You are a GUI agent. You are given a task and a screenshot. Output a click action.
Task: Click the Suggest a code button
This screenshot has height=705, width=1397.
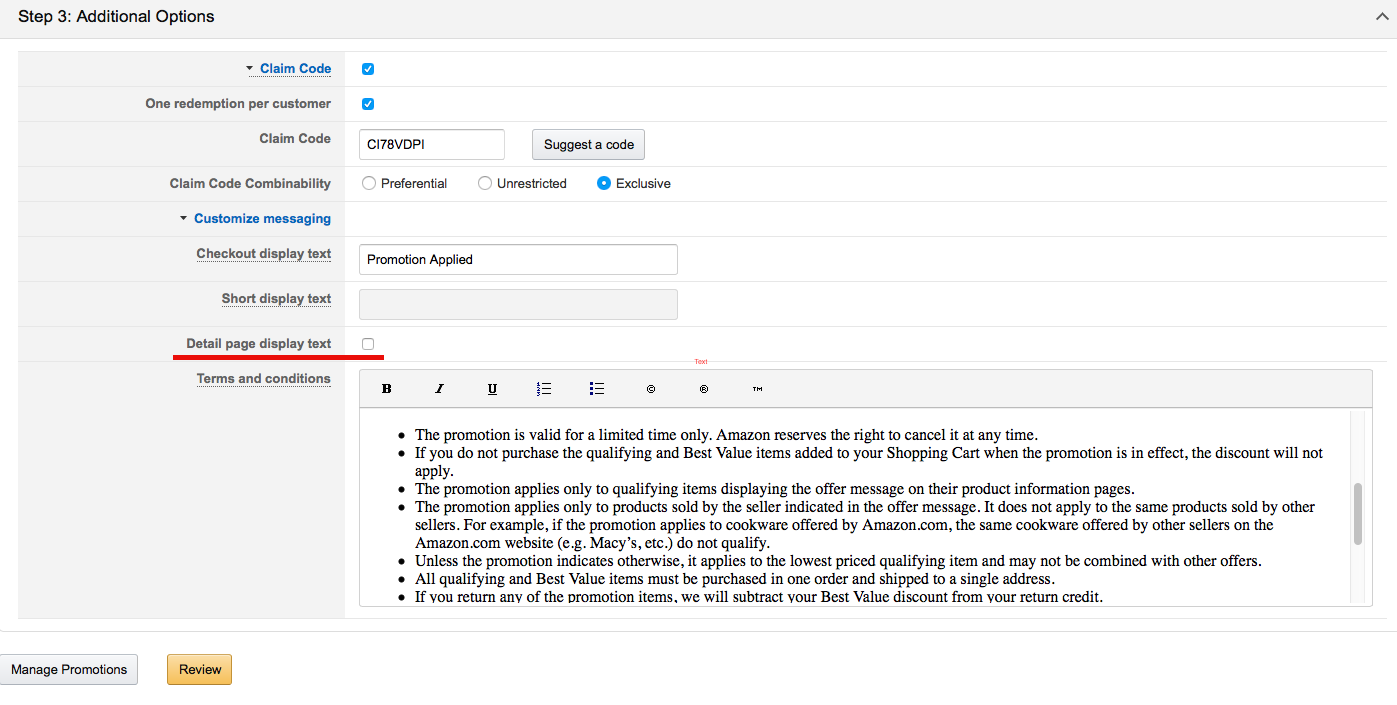click(x=588, y=145)
